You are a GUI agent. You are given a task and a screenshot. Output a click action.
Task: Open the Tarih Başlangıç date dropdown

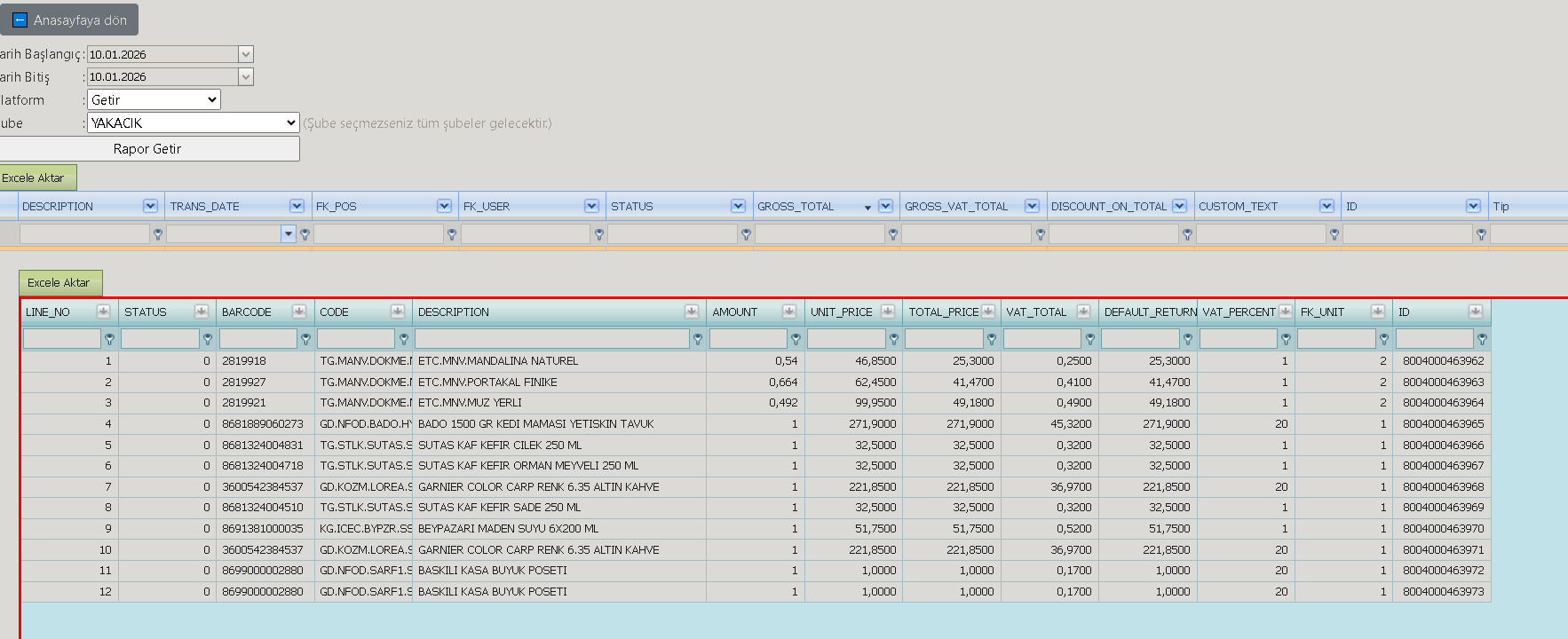246,54
